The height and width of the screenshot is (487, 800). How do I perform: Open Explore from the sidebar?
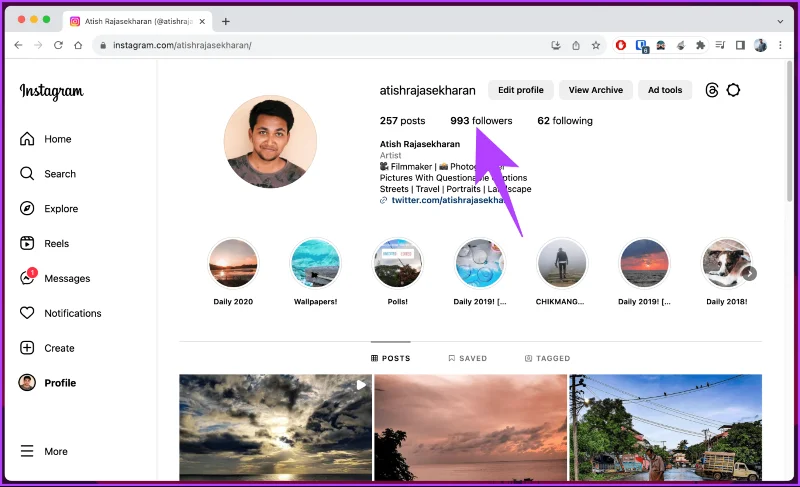48,209
